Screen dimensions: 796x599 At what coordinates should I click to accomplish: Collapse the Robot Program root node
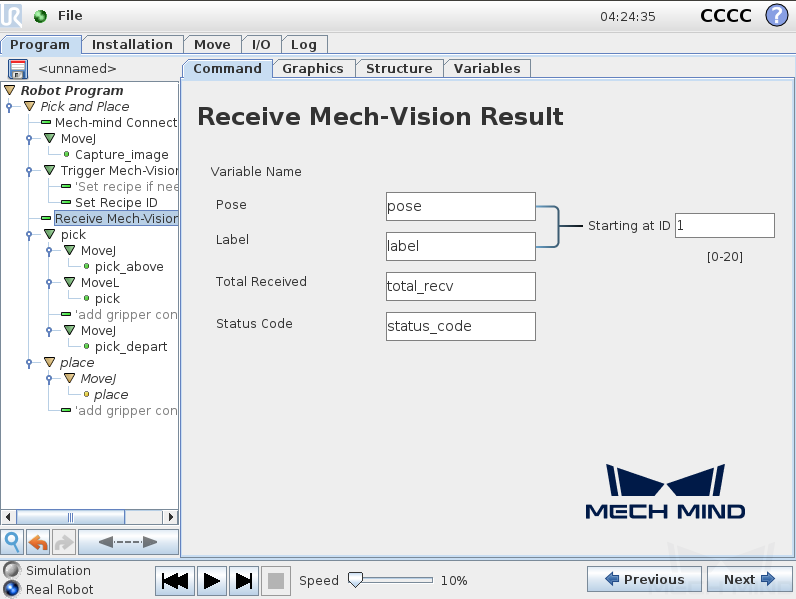click(10, 90)
